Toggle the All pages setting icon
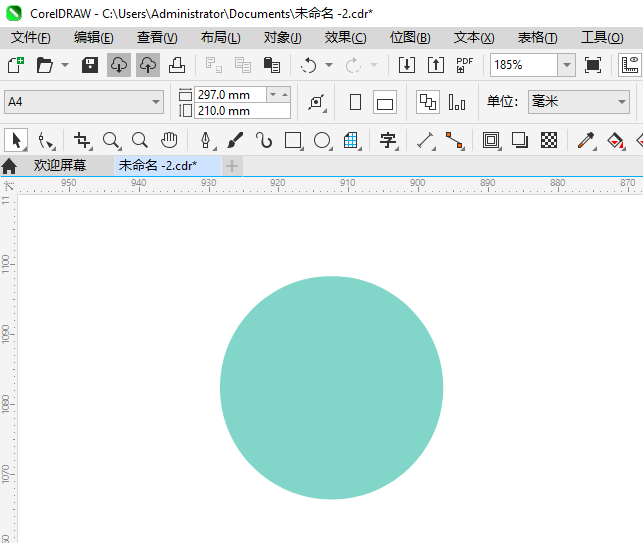 point(428,102)
